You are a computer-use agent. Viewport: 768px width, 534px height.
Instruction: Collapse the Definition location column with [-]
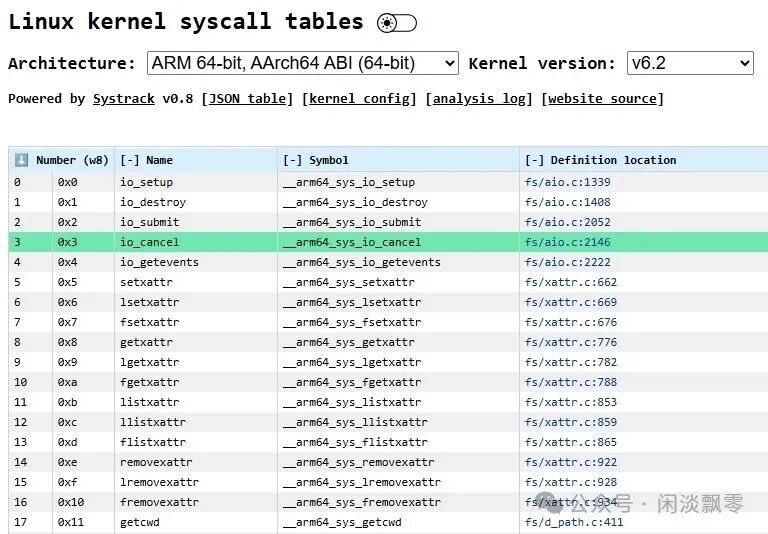[x=534, y=160]
